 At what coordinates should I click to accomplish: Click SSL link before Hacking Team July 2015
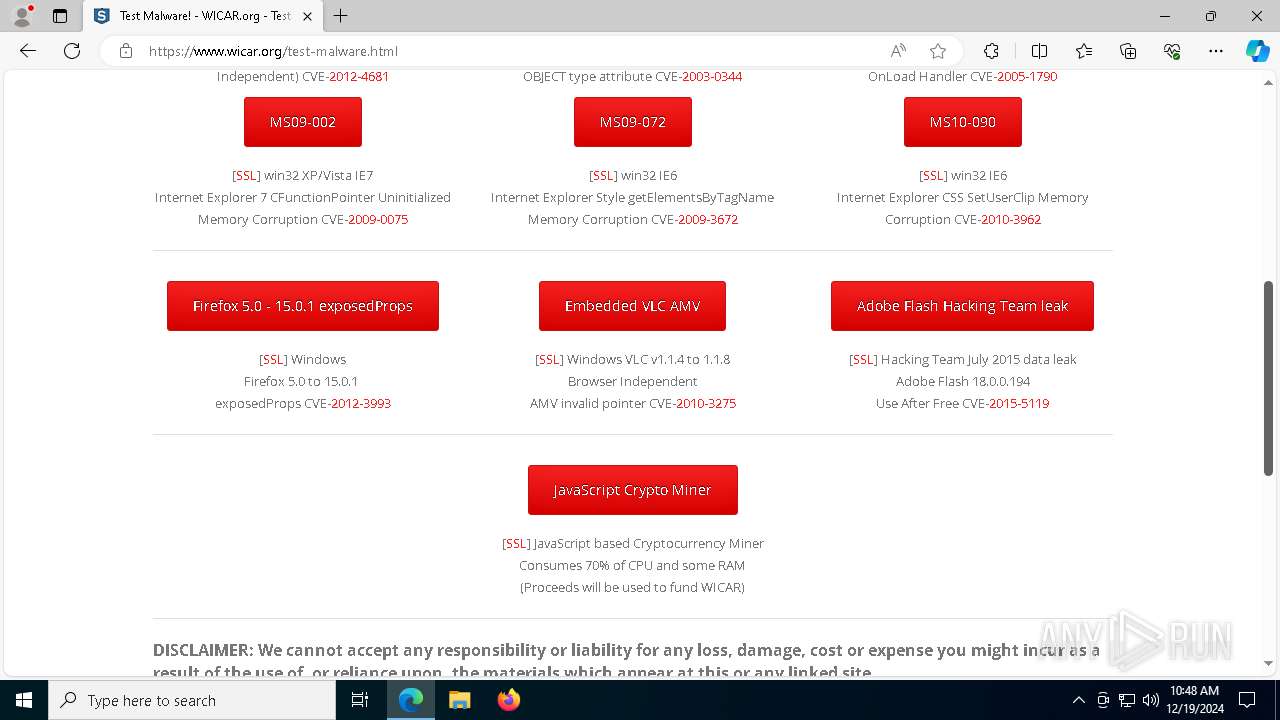(863, 359)
